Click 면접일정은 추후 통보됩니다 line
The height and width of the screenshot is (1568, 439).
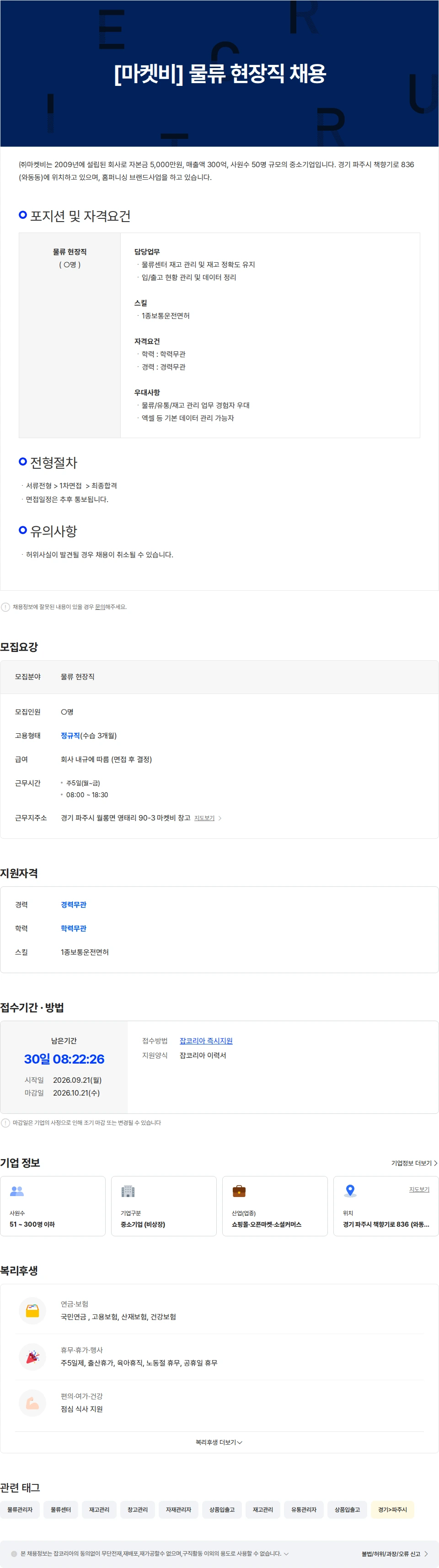[67, 499]
